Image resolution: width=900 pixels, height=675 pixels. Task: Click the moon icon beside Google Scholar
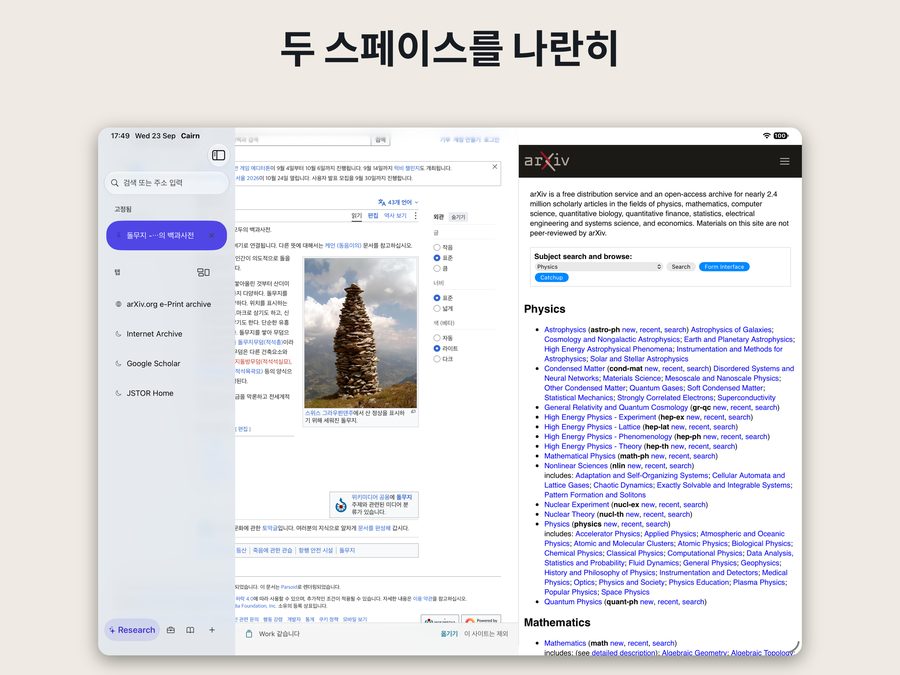[x=118, y=363]
